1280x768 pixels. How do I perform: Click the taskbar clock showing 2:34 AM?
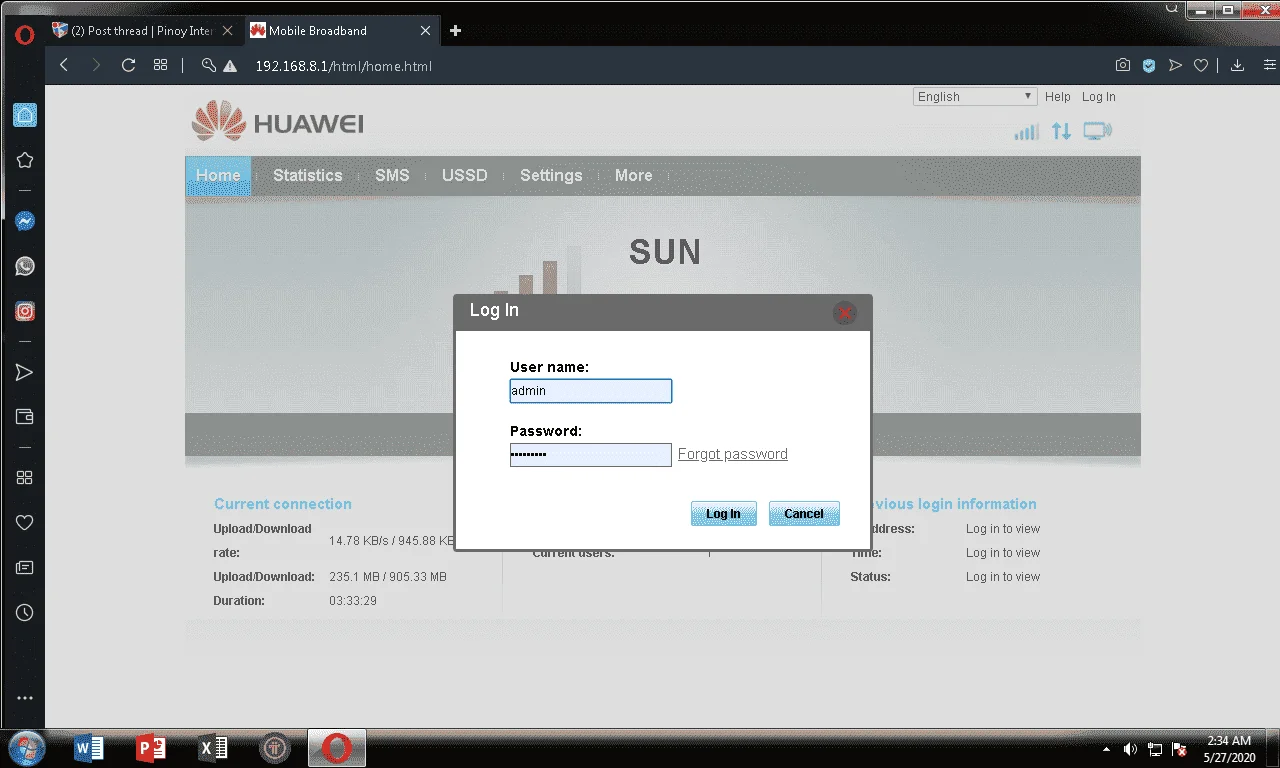[x=1229, y=749]
